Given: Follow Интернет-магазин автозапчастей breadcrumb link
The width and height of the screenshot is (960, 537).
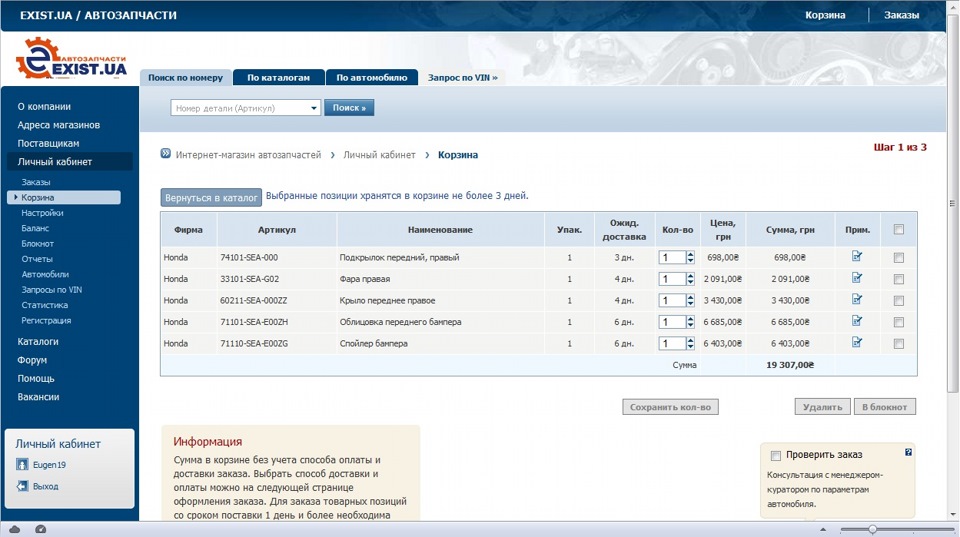Looking at the screenshot, I should pos(248,155).
